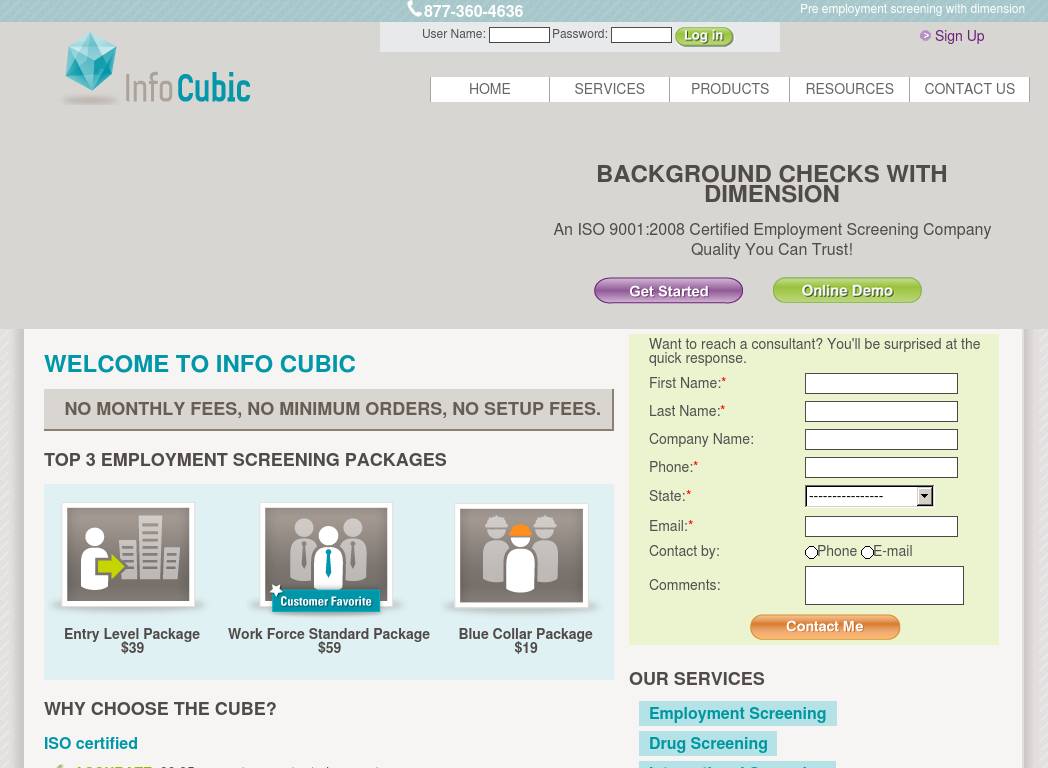Click the phone icon beside 877-360-4636
The image size is (1048, 768).
414,9
